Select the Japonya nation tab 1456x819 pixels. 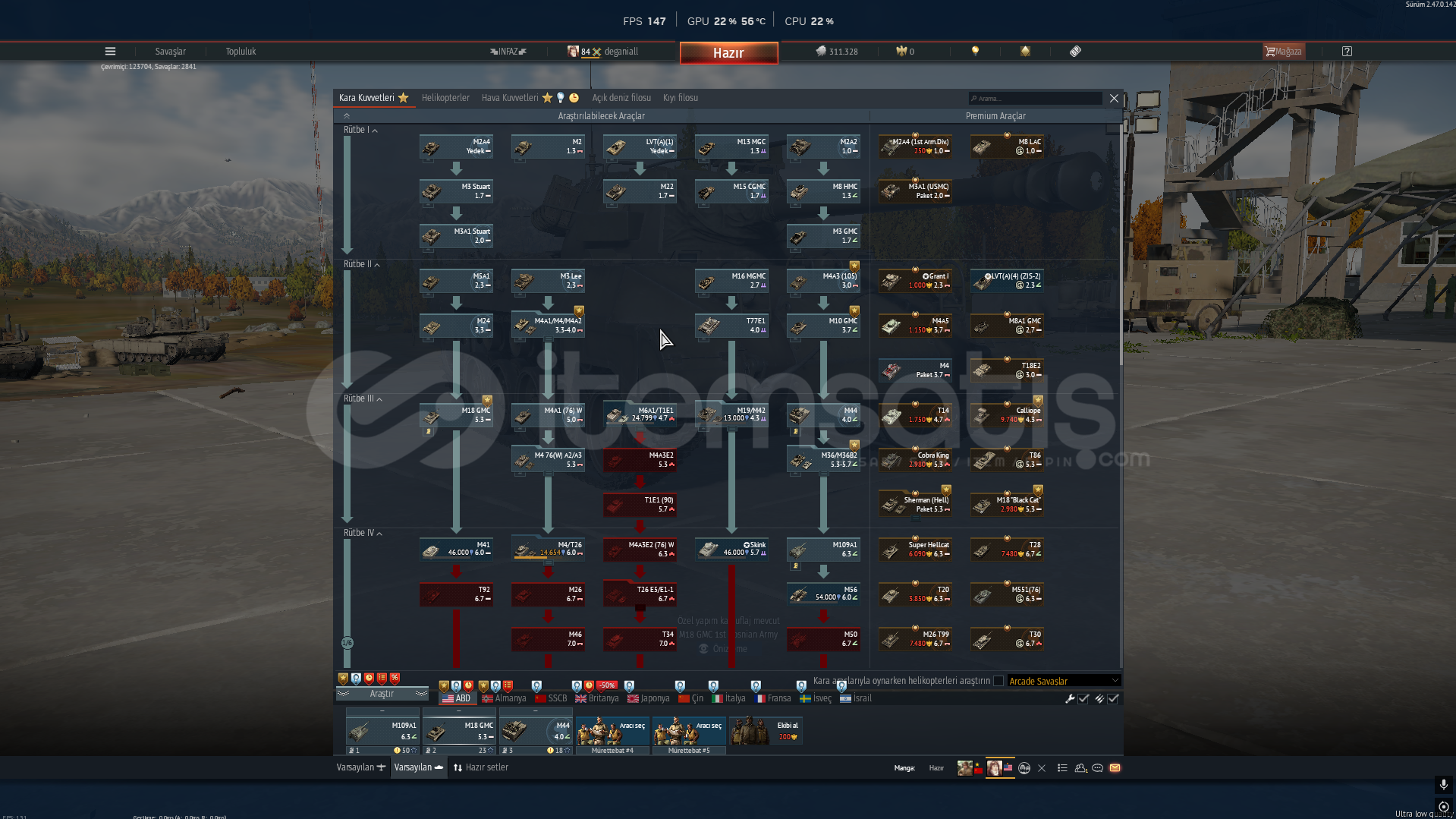[x=648, y=698]
